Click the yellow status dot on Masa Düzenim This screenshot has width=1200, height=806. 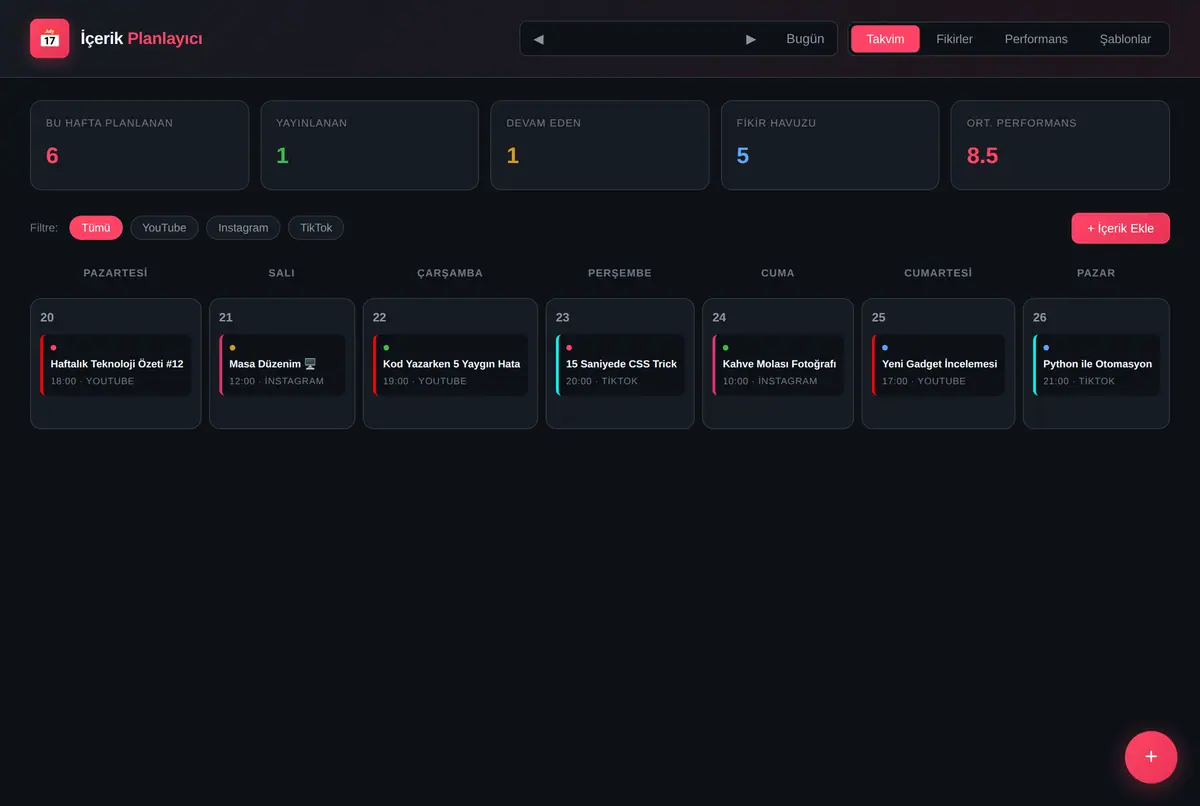pos(233,347)
